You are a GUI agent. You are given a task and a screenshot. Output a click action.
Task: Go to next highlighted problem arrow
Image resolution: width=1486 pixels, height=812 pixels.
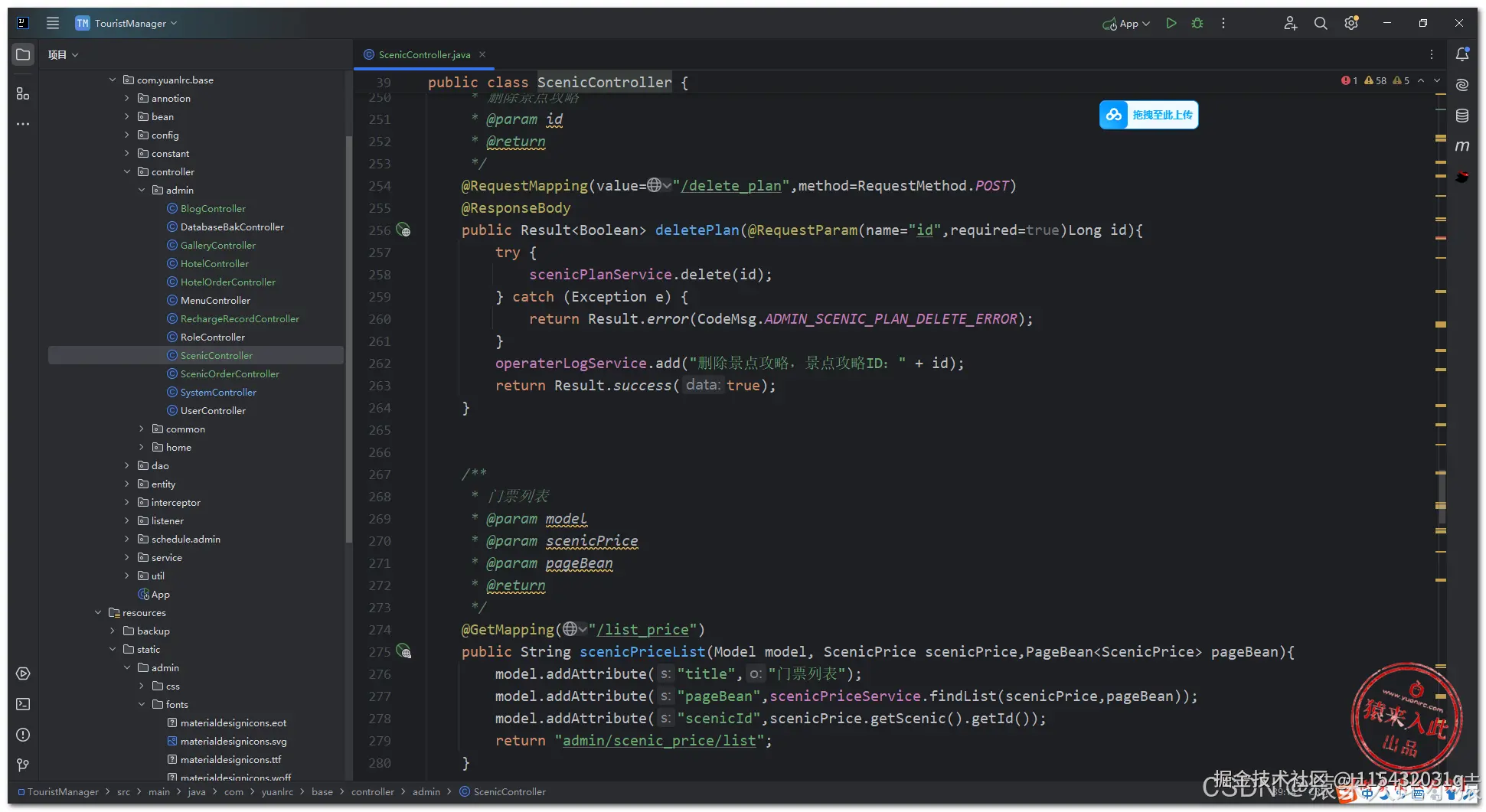tap(1437, 80)
